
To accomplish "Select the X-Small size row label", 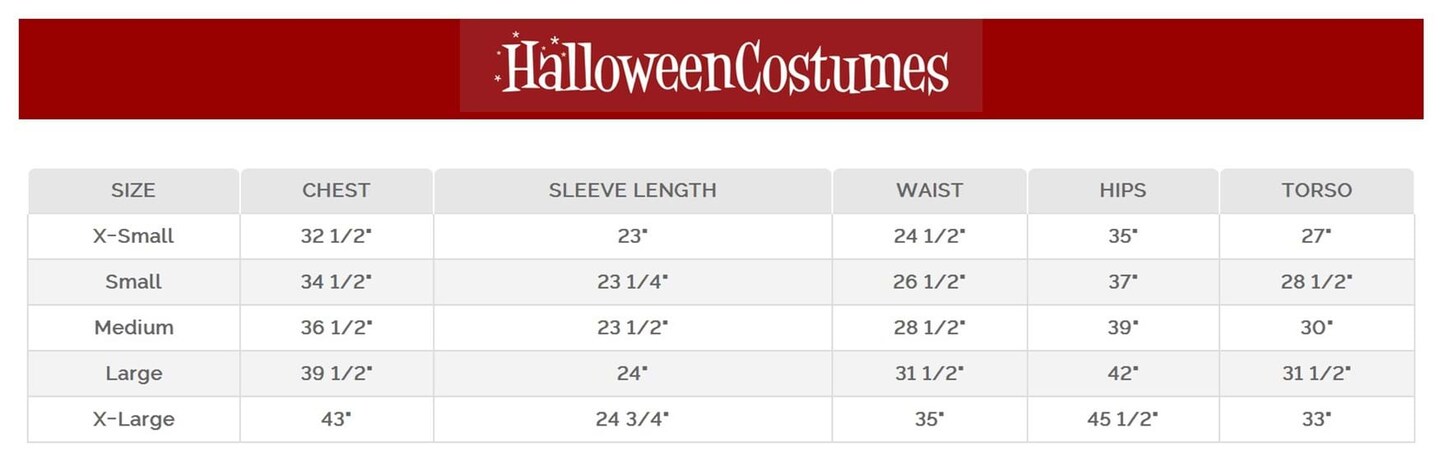I will (133, 236).
